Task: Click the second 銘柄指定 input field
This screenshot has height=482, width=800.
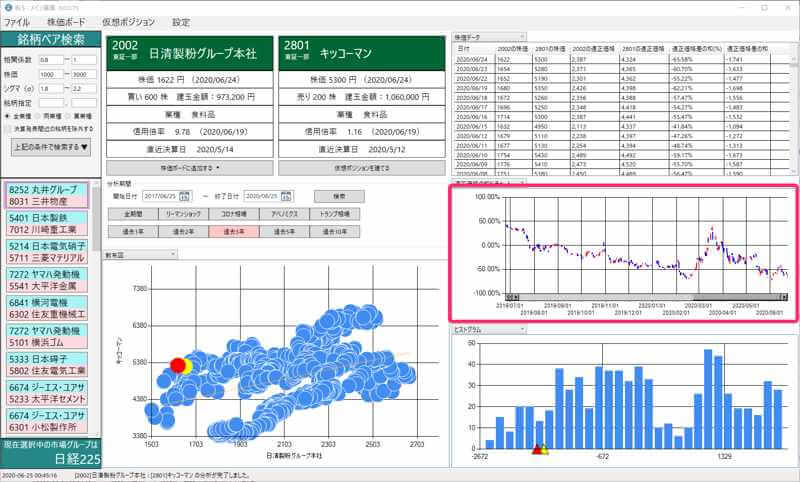Action: coord(84,103)
